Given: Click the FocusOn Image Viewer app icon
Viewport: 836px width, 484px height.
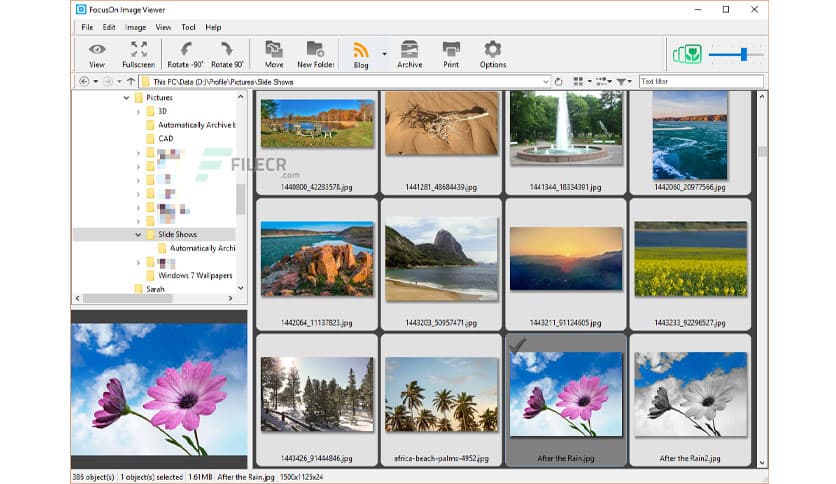Looking at the screenshot, I should (81, 10).
